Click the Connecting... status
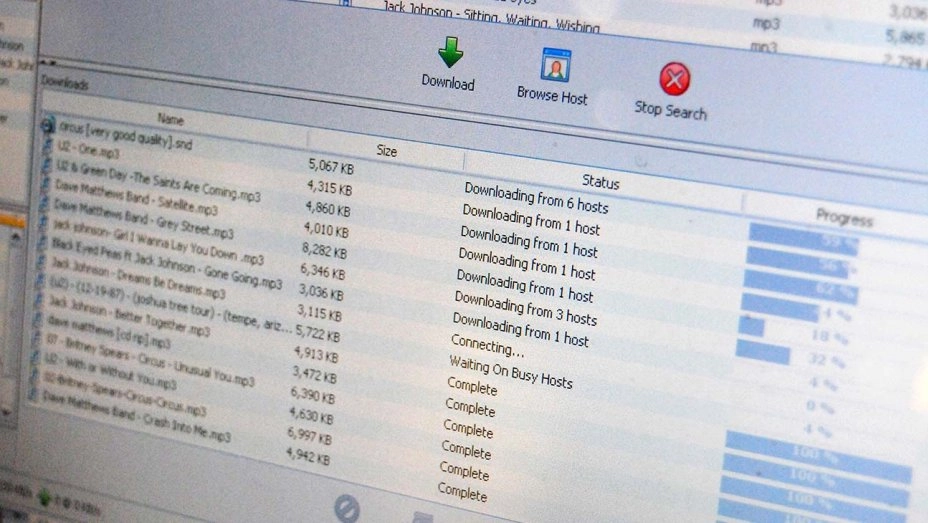 tap(487, 346)
